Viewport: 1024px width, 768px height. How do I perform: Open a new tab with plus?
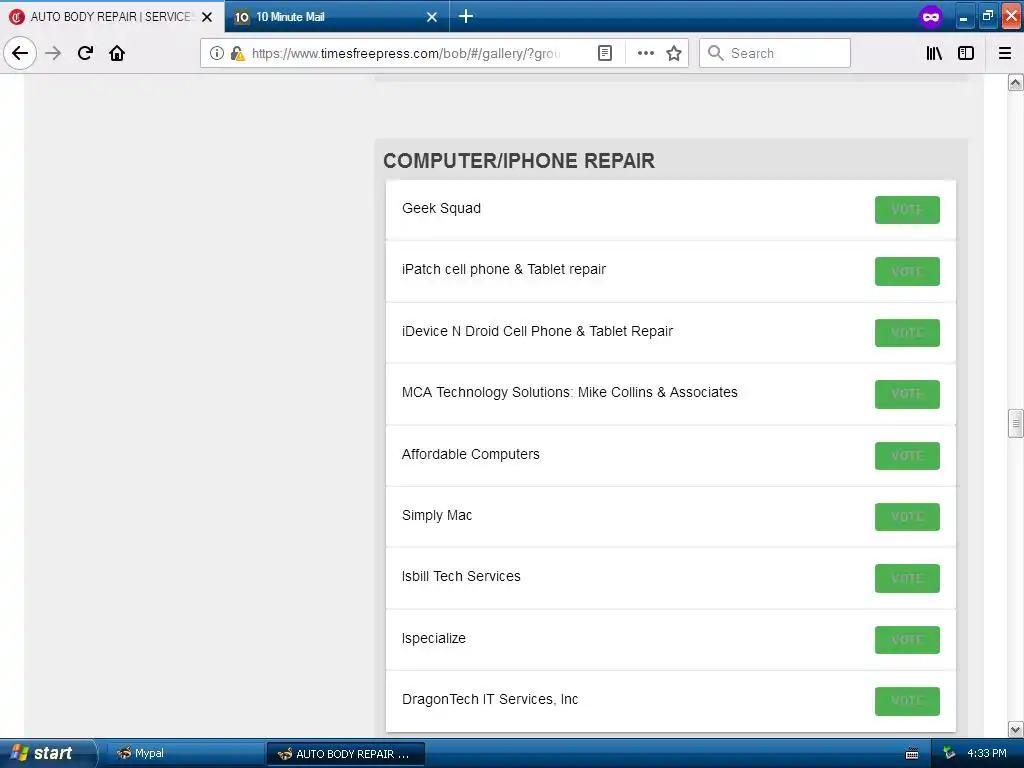[x=466, y=16]
